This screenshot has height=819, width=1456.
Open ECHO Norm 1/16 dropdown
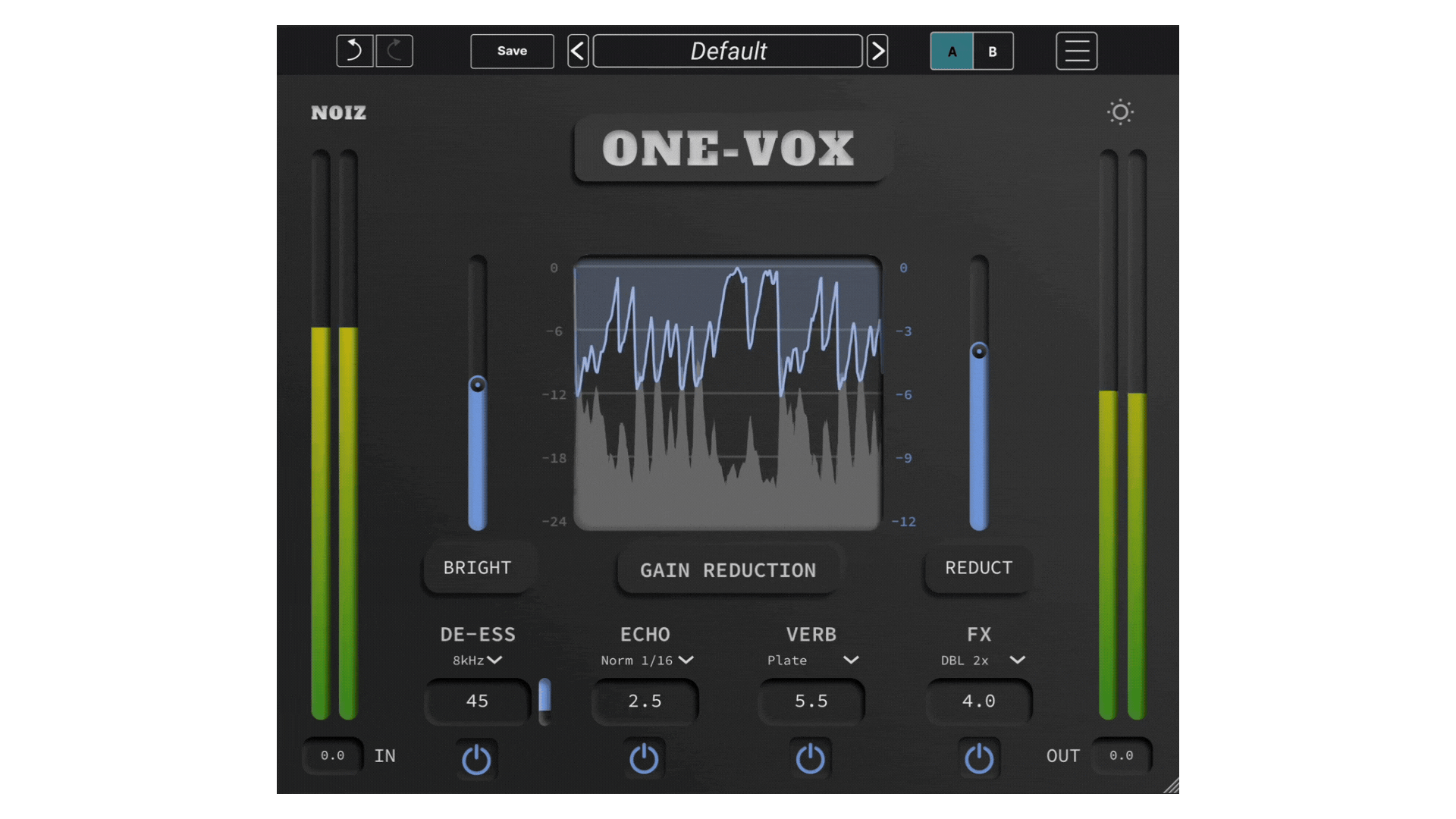[x=647, y=661]
